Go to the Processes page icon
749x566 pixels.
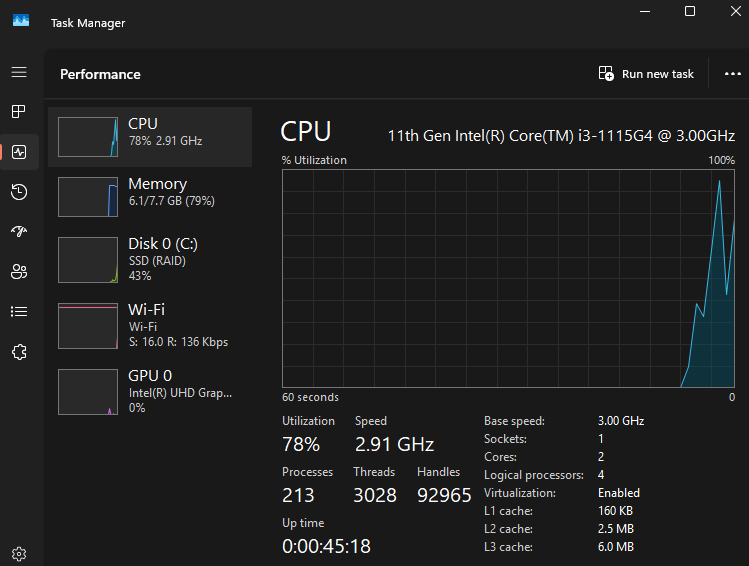pyautogui.click(x=18, y=111)
